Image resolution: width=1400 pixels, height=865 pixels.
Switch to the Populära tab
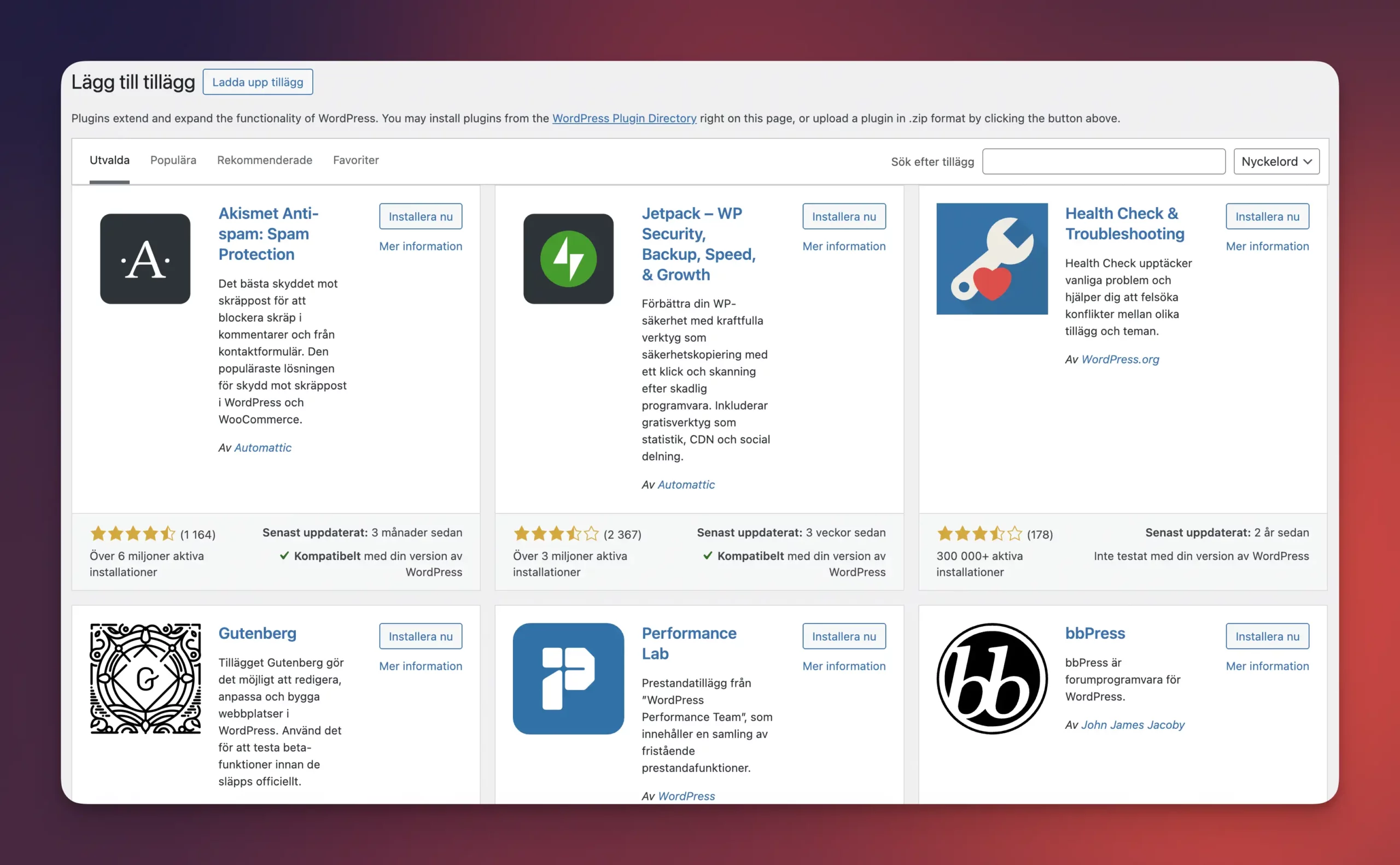click(x=173, y=160)
